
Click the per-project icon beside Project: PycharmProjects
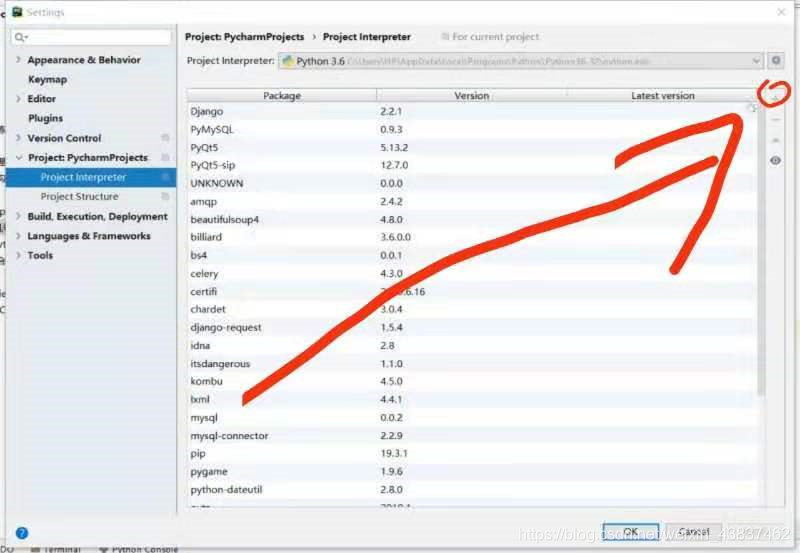(x=165, y=157)
